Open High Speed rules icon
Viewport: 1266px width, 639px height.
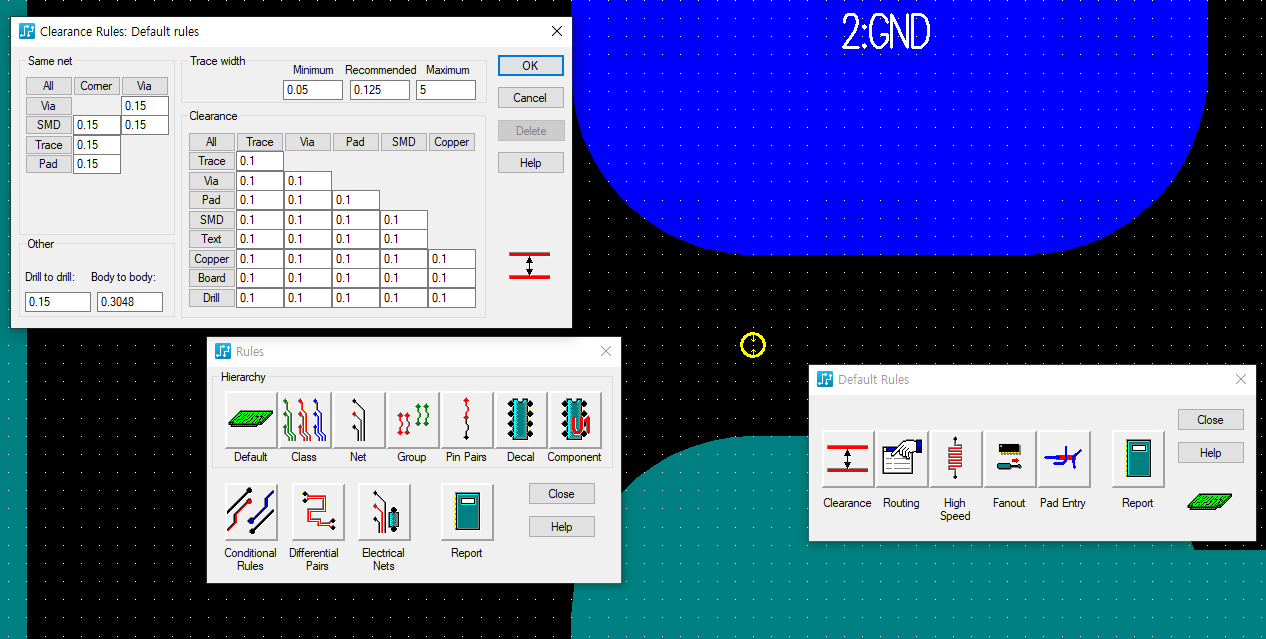(x=955, y=460)
